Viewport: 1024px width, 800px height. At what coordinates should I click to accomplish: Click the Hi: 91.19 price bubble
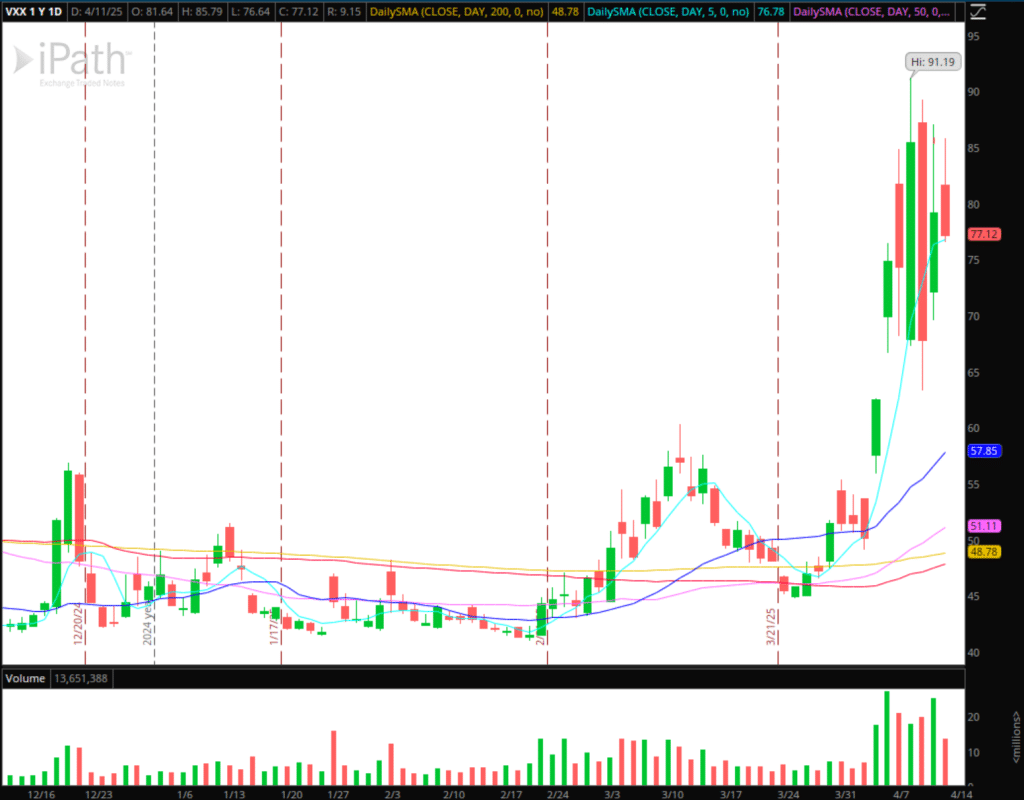pos(933,62)
